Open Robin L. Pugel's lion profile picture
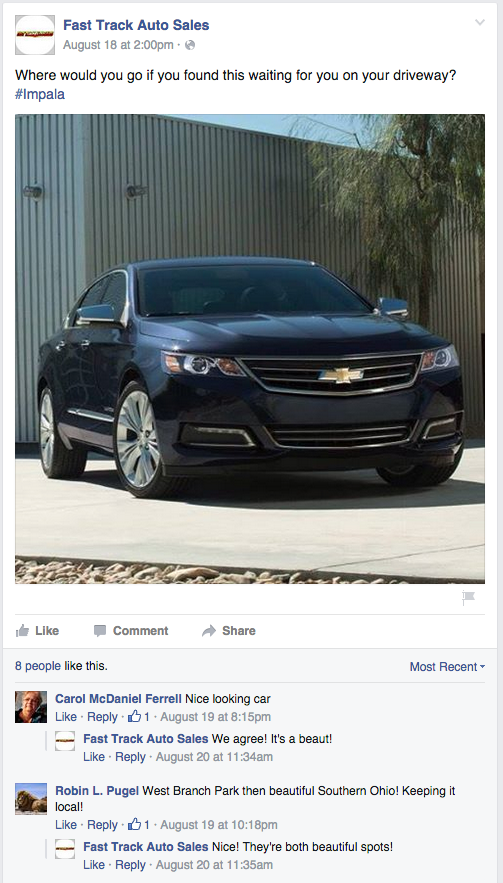Image resolution: width=503 pixels, height=883 pixels. pyautogui.click(x=31, y=799)
